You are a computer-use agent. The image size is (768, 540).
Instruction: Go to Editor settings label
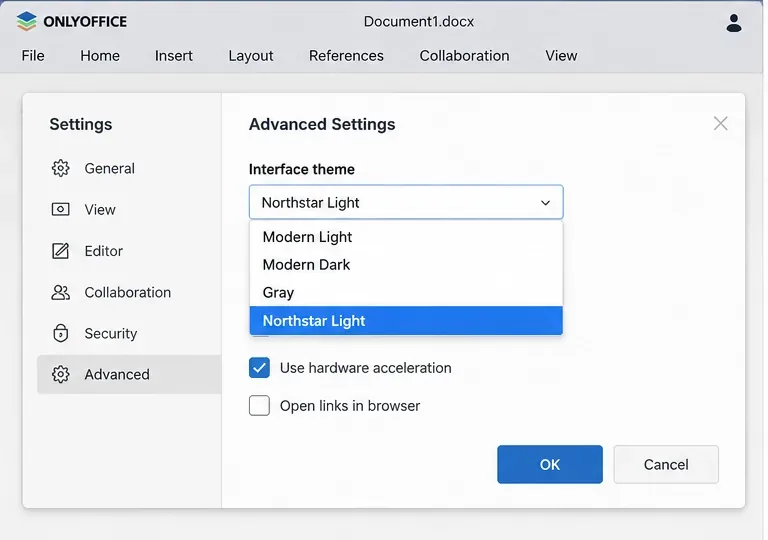(103, 251)
